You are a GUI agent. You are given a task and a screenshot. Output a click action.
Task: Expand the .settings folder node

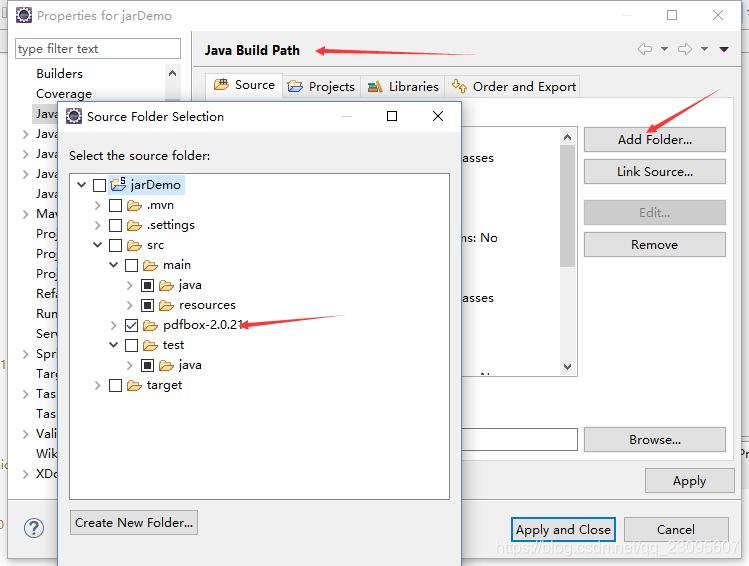coord(97,225)
